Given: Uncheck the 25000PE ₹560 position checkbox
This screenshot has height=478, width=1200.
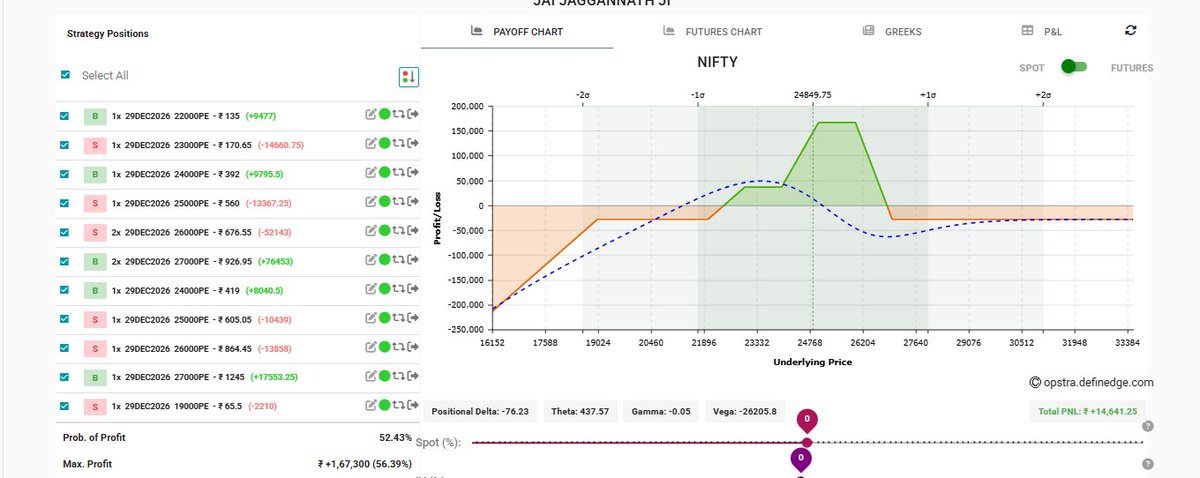Looking at the screenshot, I should pos(65,203).
